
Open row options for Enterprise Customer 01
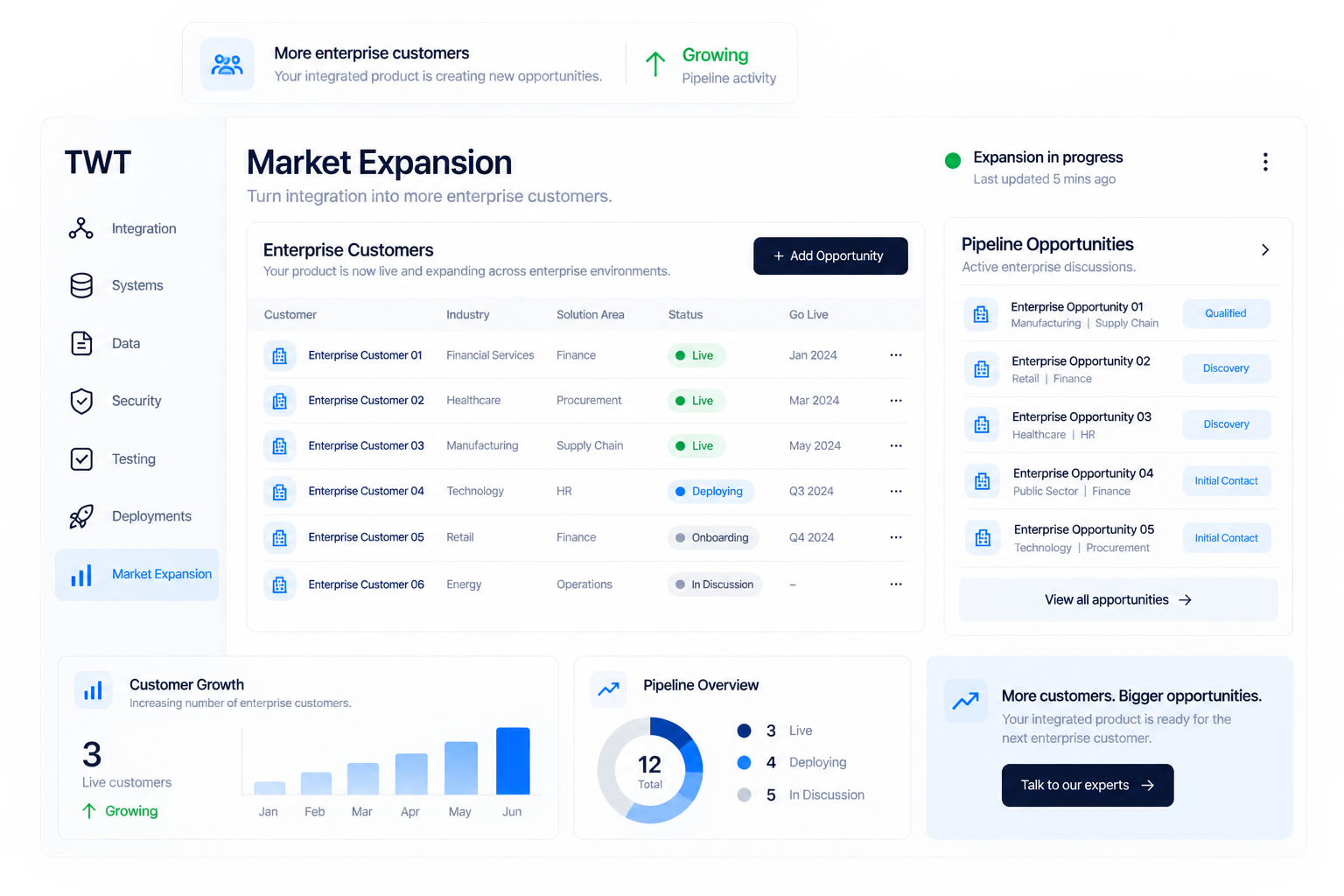(896, 355)
